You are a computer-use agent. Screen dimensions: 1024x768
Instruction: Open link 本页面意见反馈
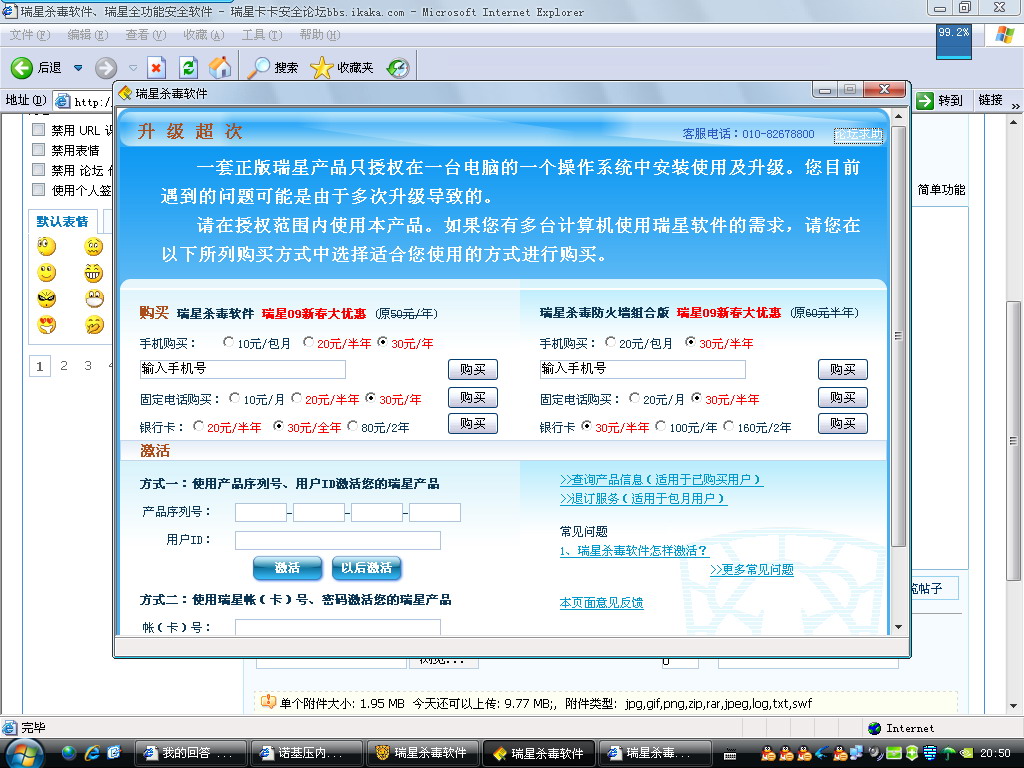coord(601,602)
